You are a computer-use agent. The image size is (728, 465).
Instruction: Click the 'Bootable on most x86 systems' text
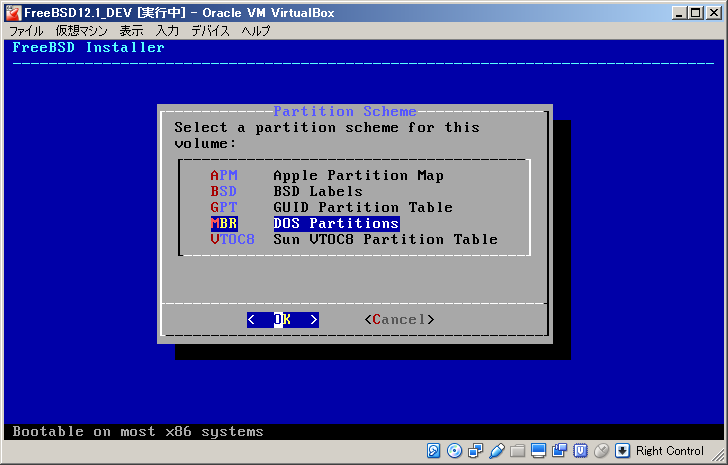pyautogui.click(x=138, y=432)
